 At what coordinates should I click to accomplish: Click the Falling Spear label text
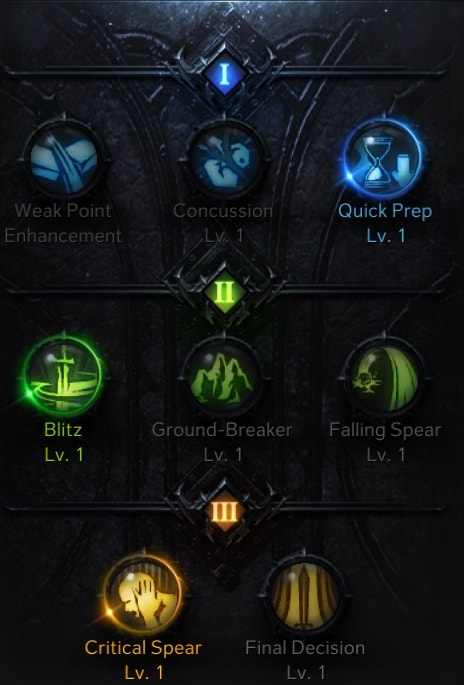click(x=385, y=430)
